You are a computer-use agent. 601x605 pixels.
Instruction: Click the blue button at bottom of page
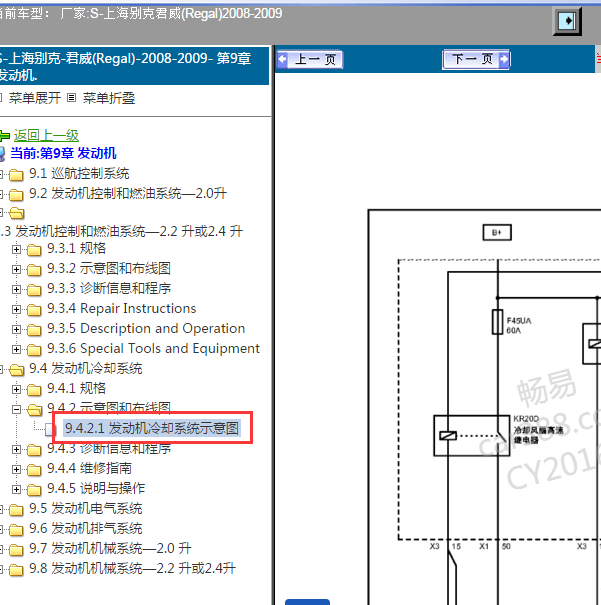click(x=307, y=602)
